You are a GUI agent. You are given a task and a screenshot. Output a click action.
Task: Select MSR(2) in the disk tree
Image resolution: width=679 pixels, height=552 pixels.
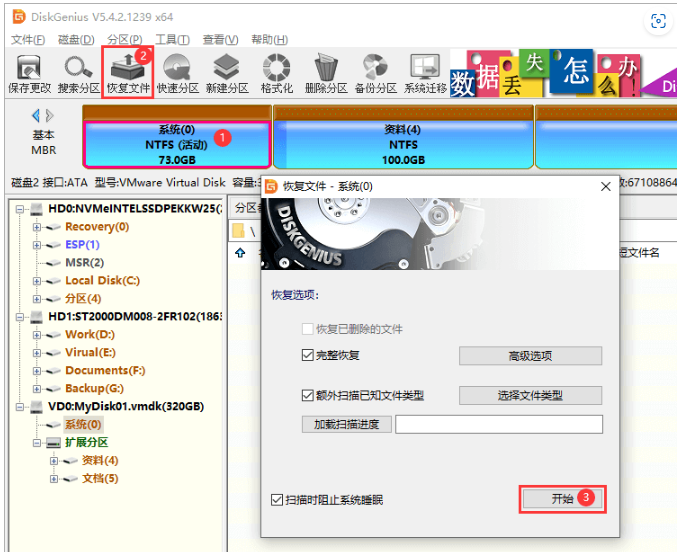click(x=84, y=263)
